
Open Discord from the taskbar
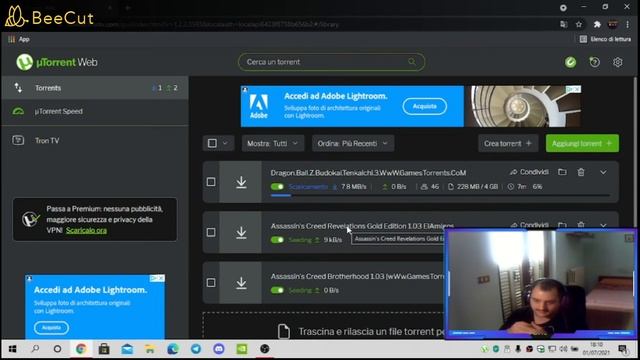click(219, 349)
